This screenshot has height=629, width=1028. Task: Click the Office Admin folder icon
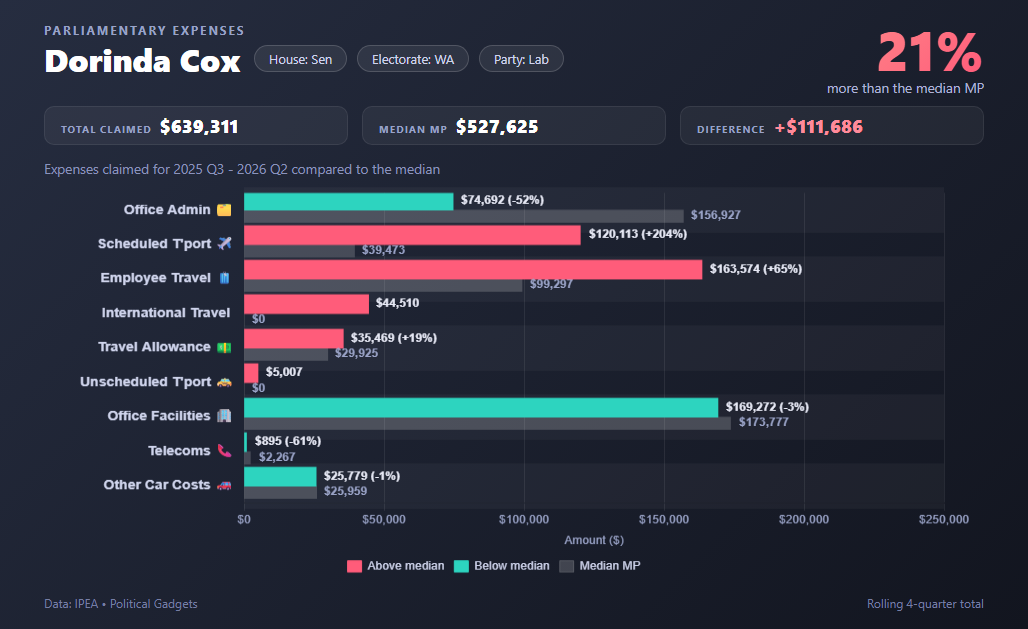pyautogui.click(x=224, y=210)
